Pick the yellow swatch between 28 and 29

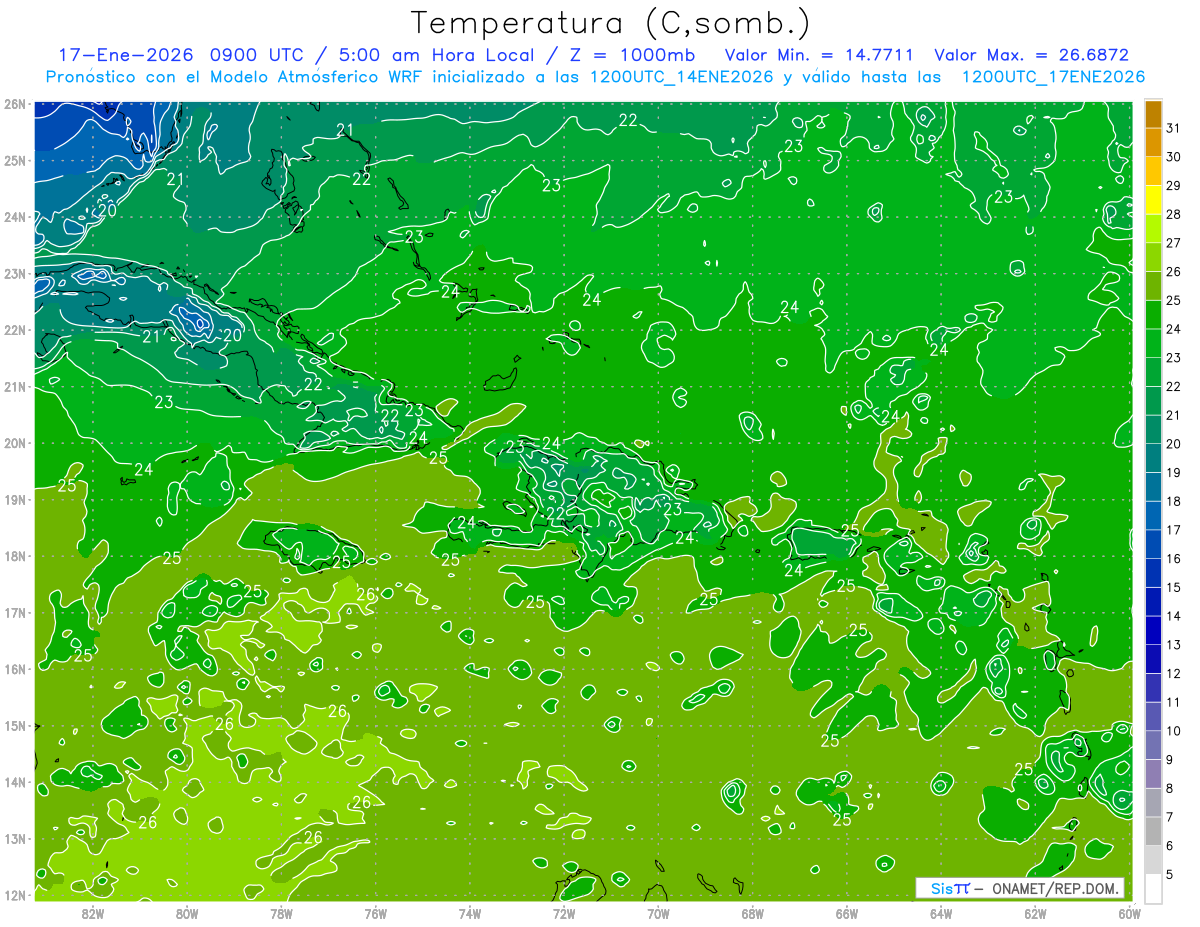click(x=1153, y=200)
